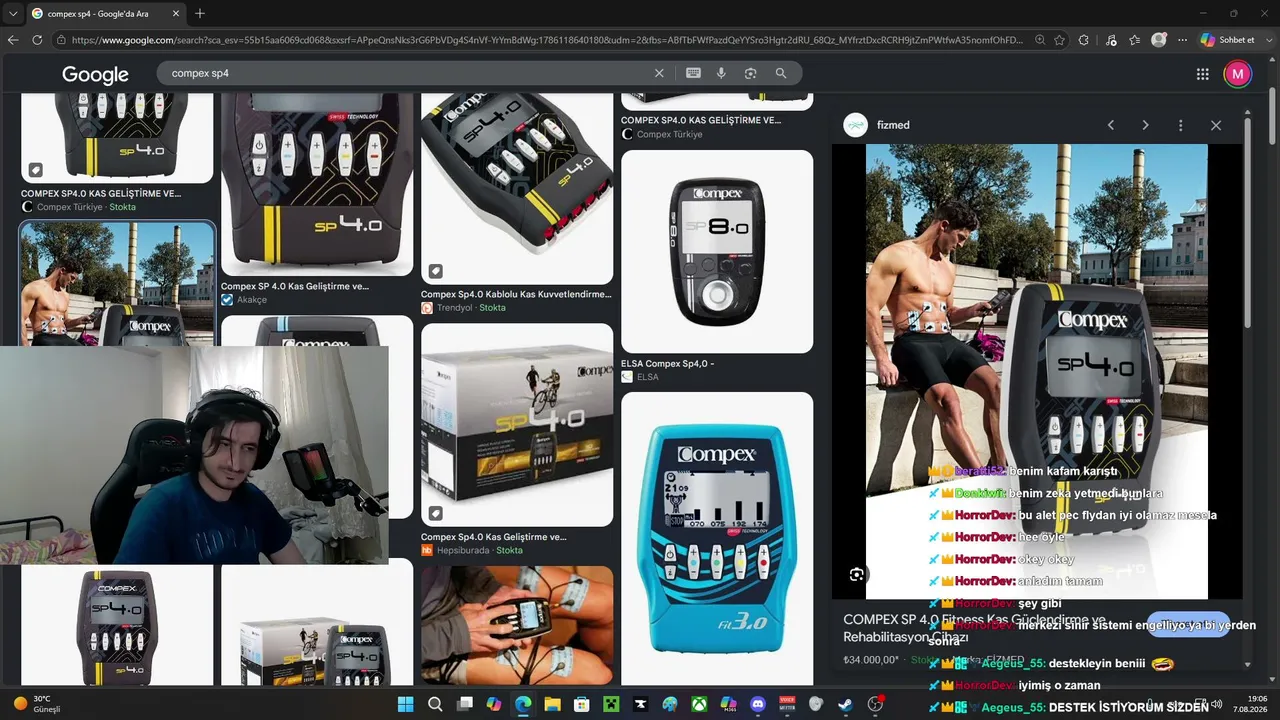Click the google.com address bar URL
Image resolution: width=1280 pixels, height=720 pixels.
point(547,40)
